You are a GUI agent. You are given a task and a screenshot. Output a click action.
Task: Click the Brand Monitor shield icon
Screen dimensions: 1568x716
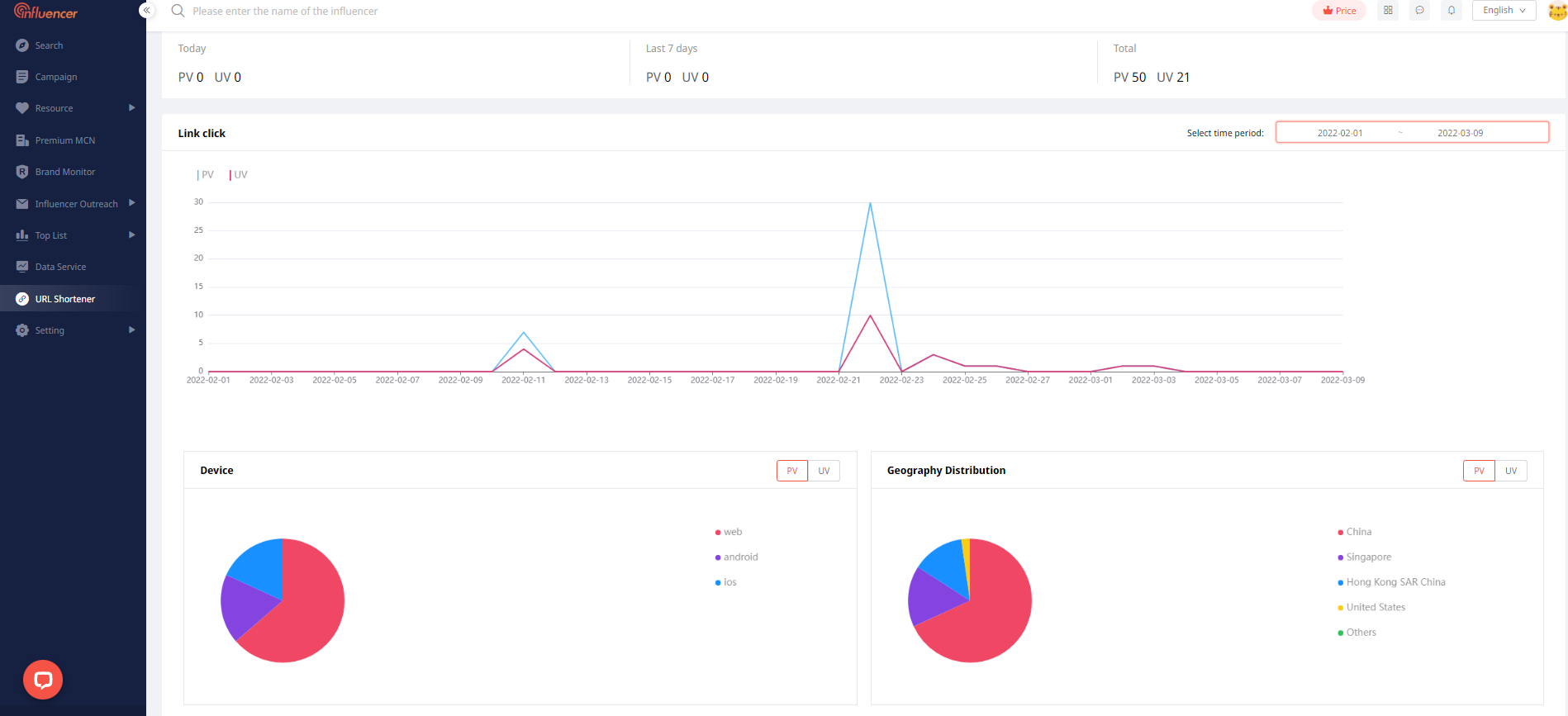(x=22, y=172)
